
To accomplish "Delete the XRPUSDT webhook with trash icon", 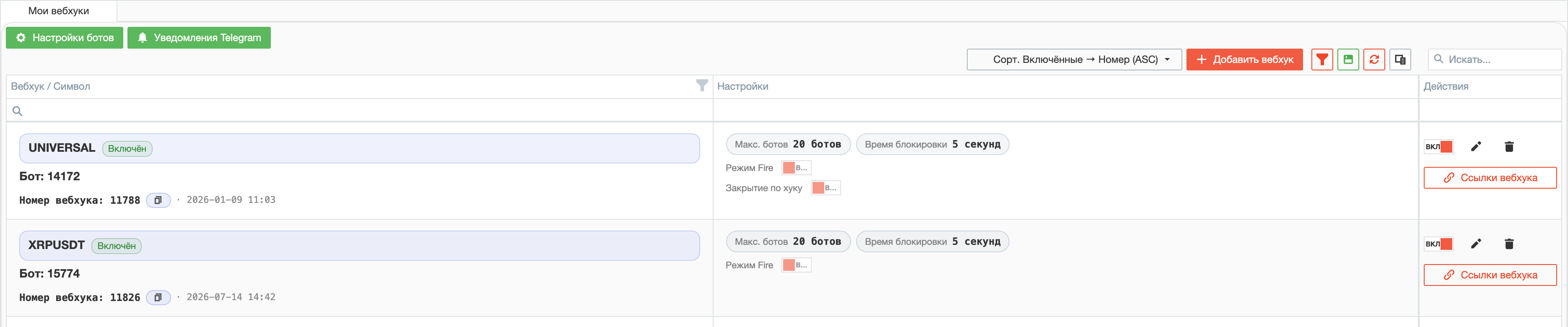I will point(1509,244).
